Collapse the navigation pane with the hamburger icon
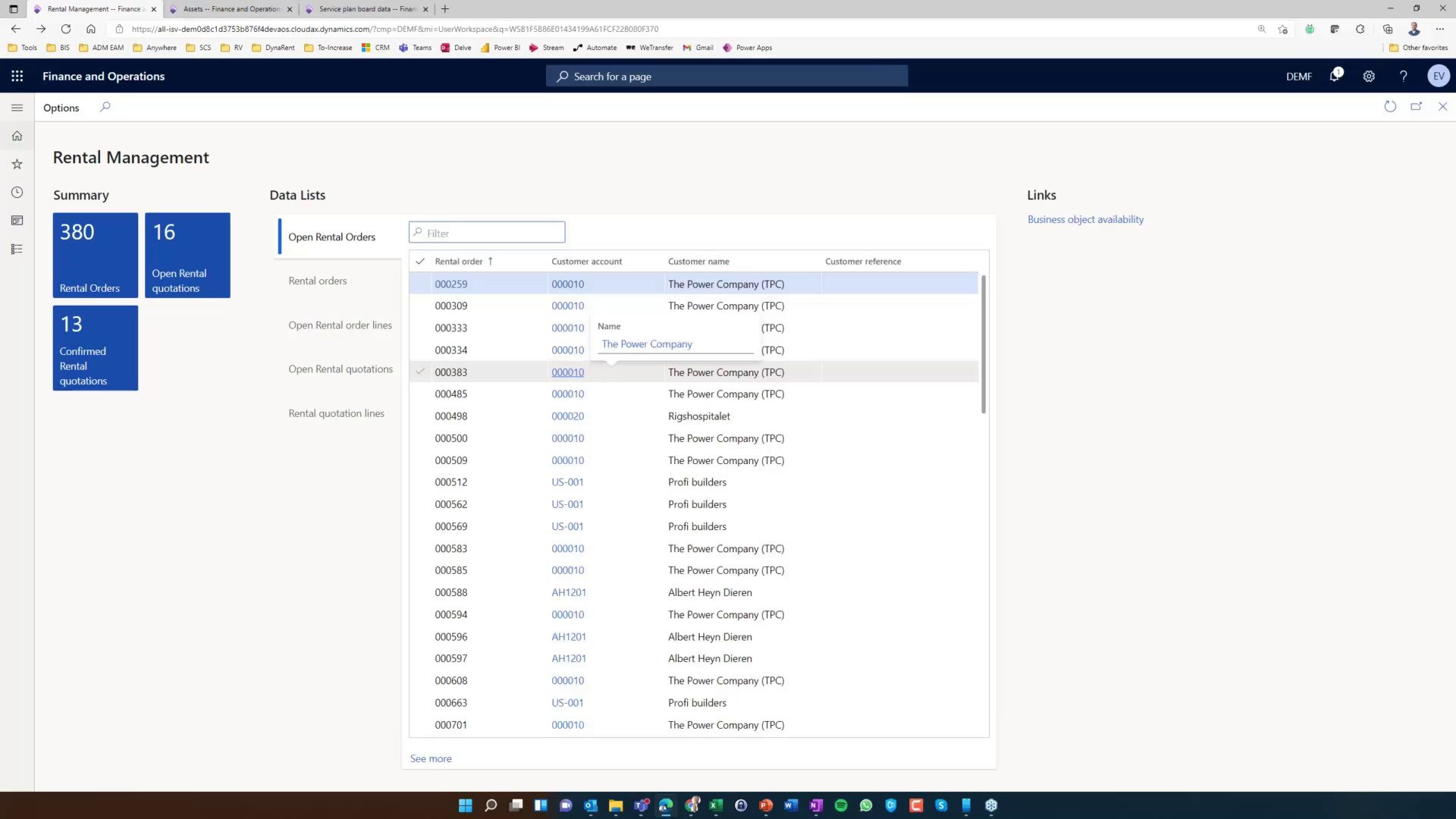 coord(17,107)
